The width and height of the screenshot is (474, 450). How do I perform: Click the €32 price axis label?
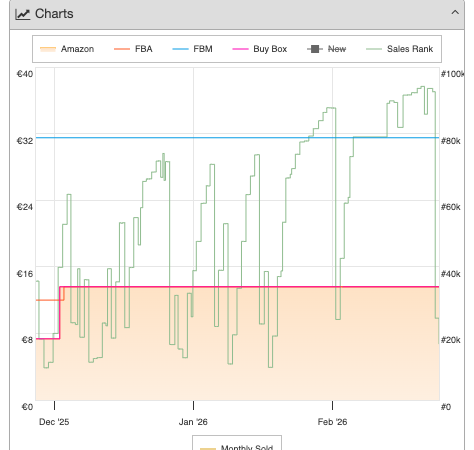pos(25,141)
